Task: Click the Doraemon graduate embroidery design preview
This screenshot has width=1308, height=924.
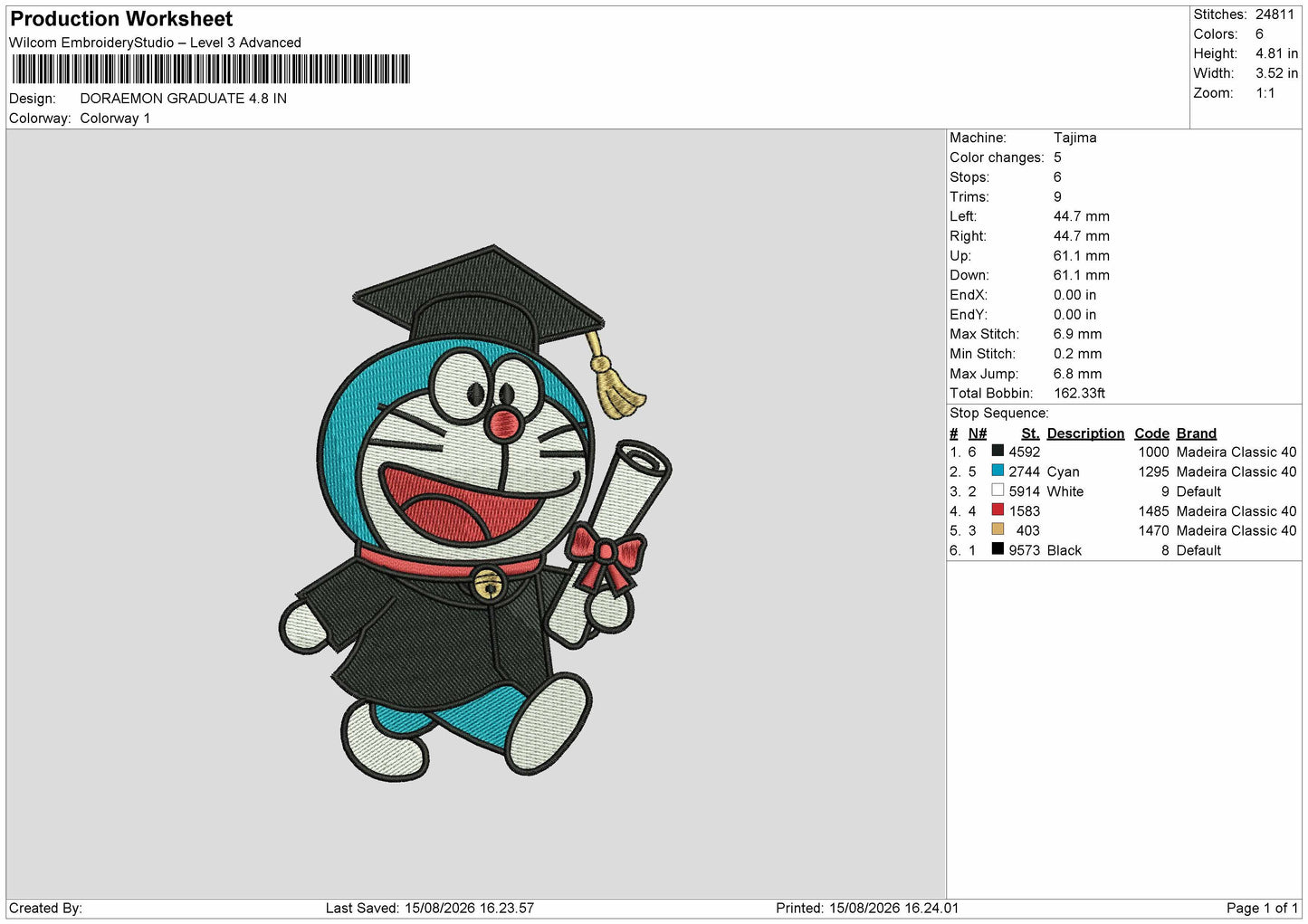Action: 475,512
